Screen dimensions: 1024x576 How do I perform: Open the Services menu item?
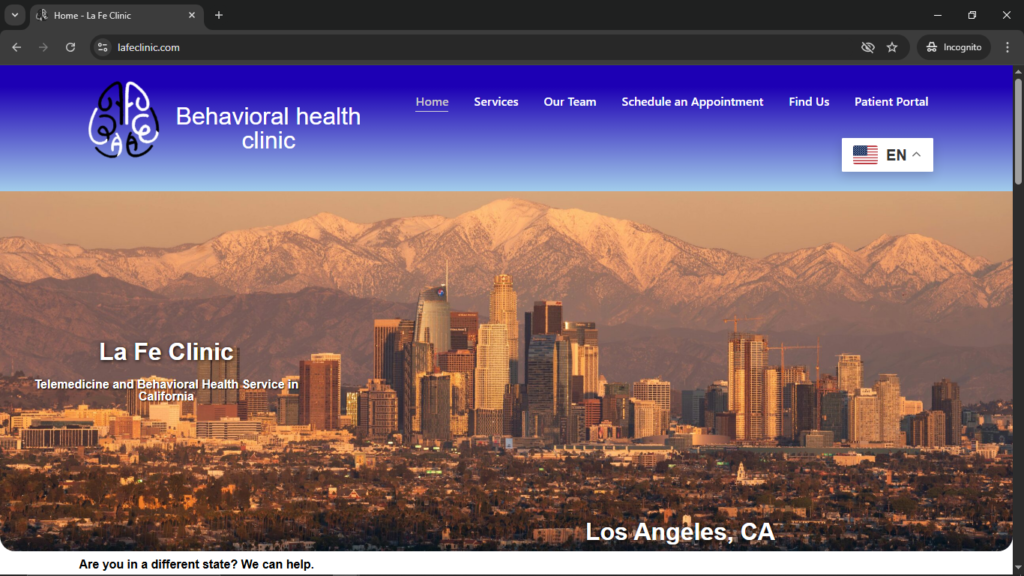click(496, 102)
